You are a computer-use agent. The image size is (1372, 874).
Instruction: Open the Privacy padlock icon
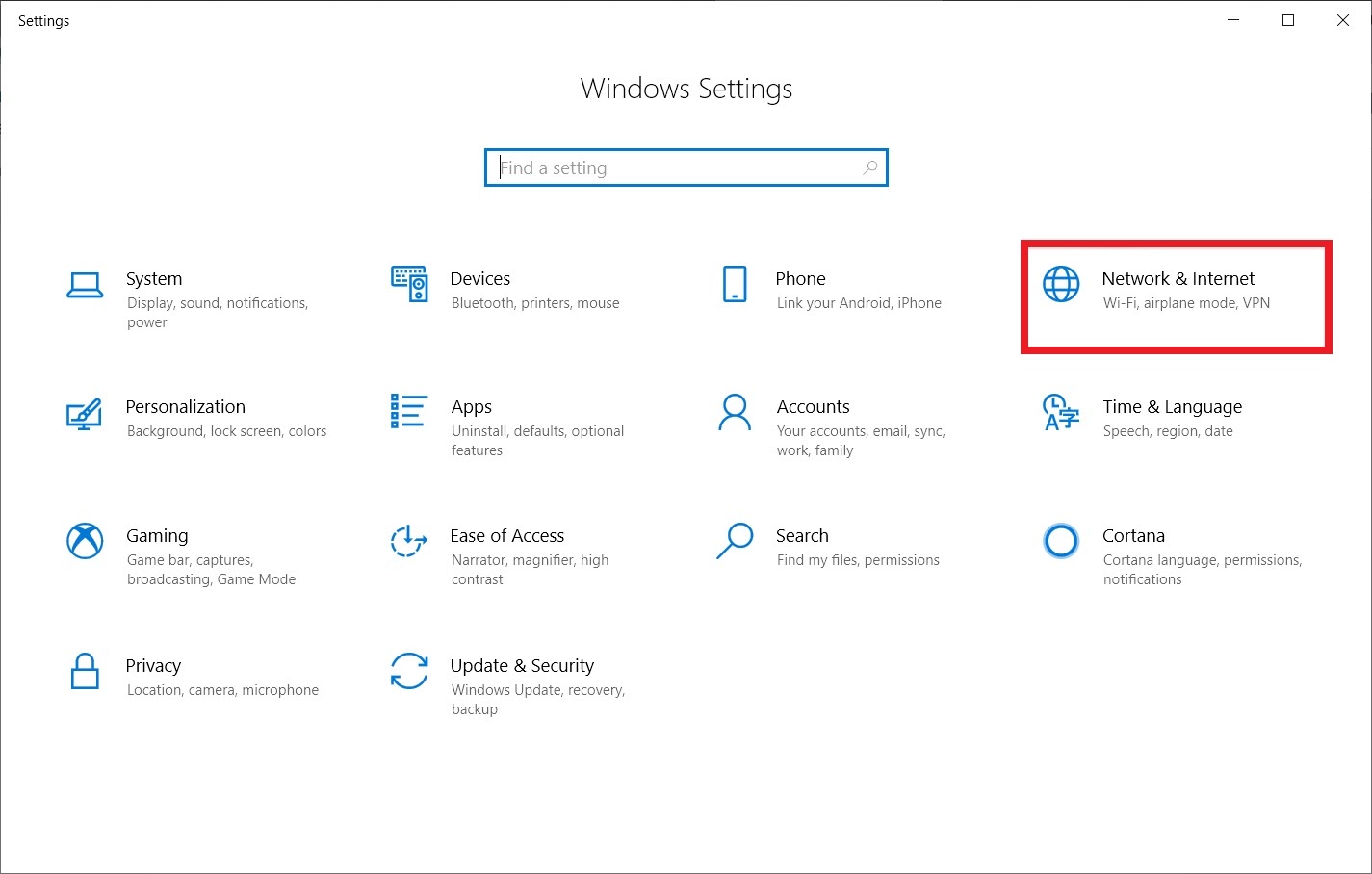coord(85,671)
